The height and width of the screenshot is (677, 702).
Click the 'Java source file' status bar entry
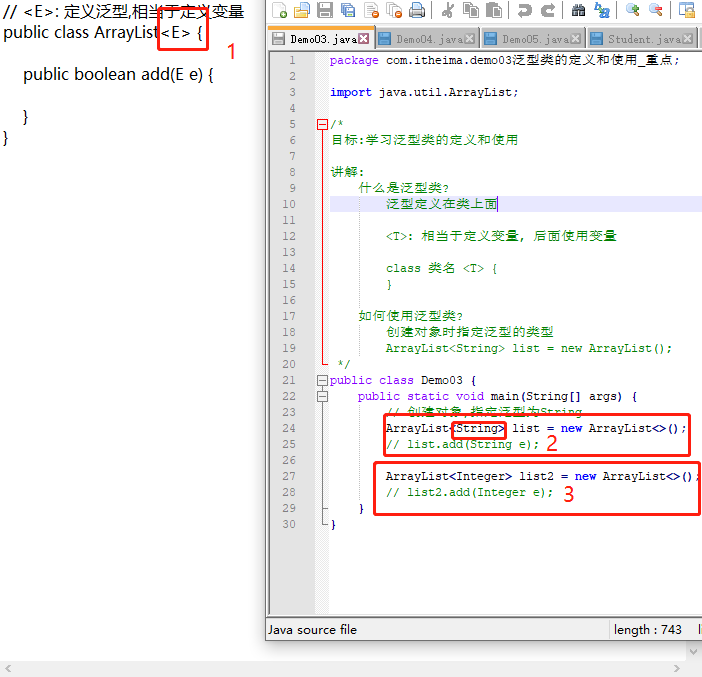point(312,630)
